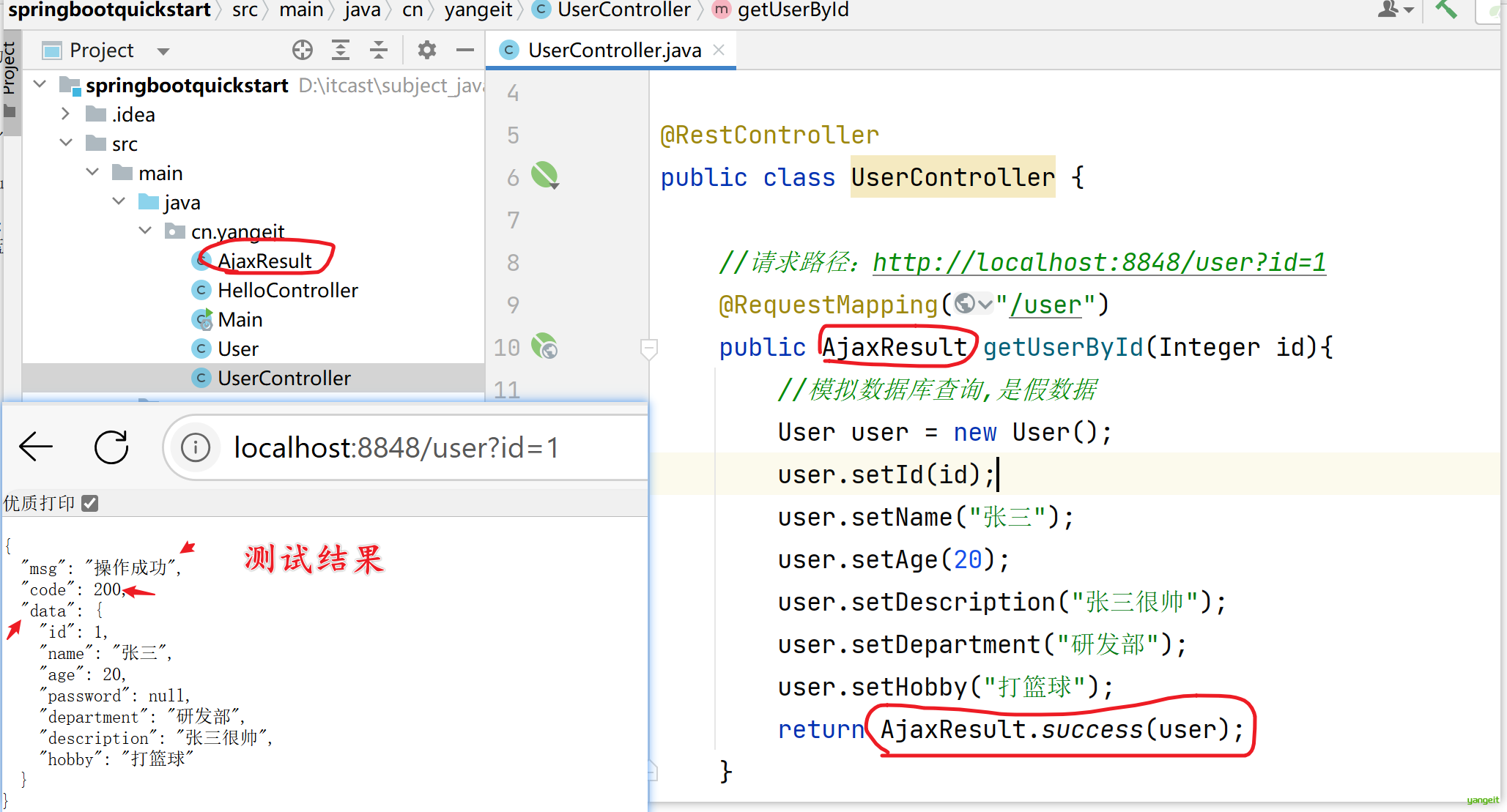Click the "msg" line in JSON output

[101, 567]
